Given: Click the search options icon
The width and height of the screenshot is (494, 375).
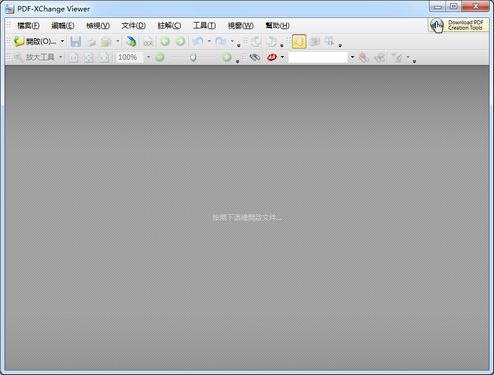Looking at the screenshot, I should (x=397, y=58).
